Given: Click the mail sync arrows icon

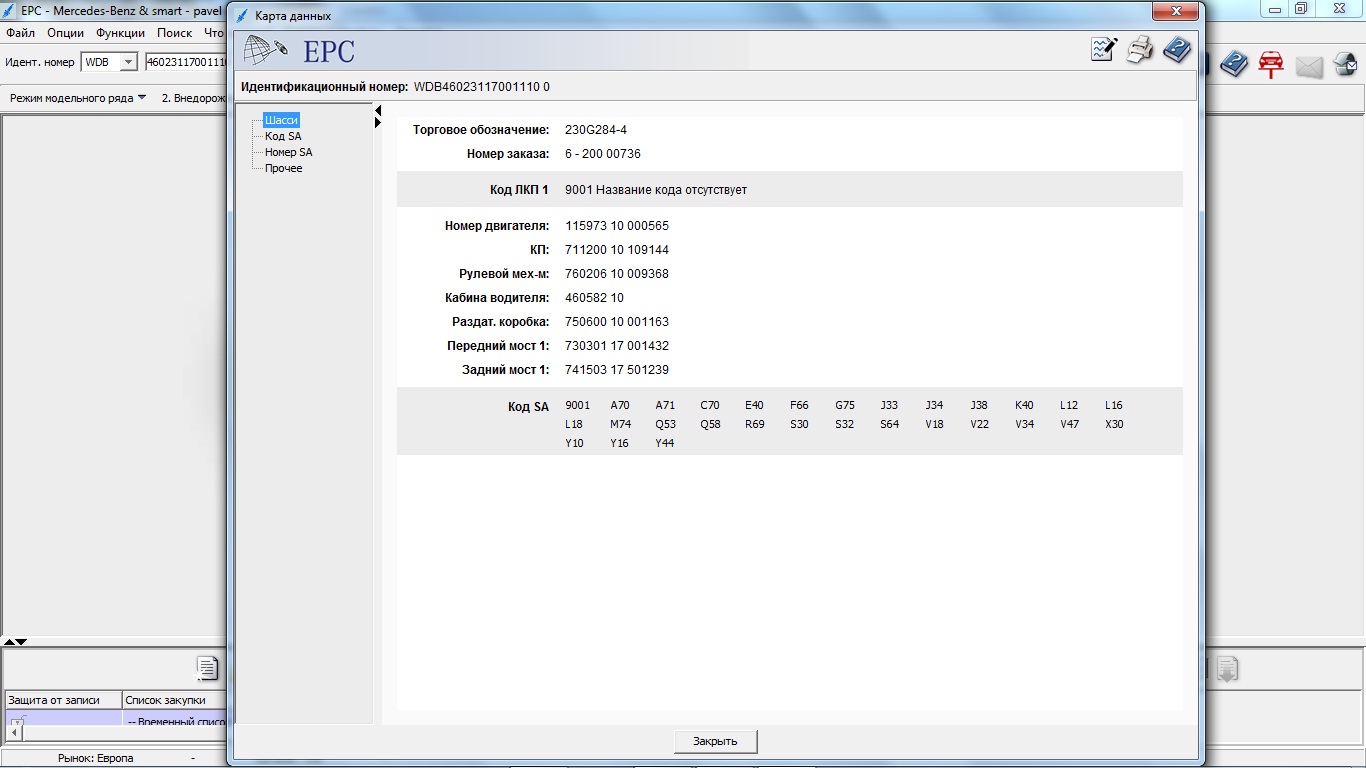Looking at the screenshot, I should [x=1345, y=65].
